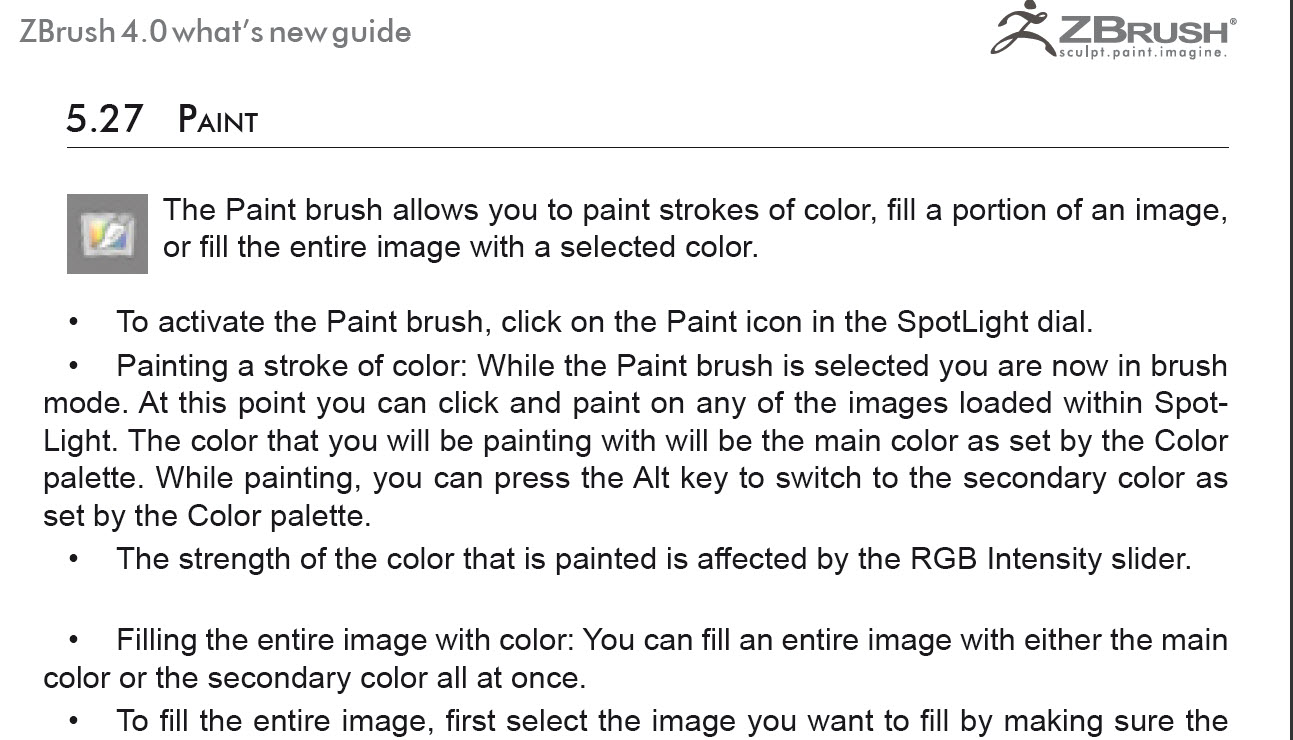Click the "ZBrush 4.0 what's new guide" header
The height and width of the screenshot is (740, 1293).
point(215,32)
